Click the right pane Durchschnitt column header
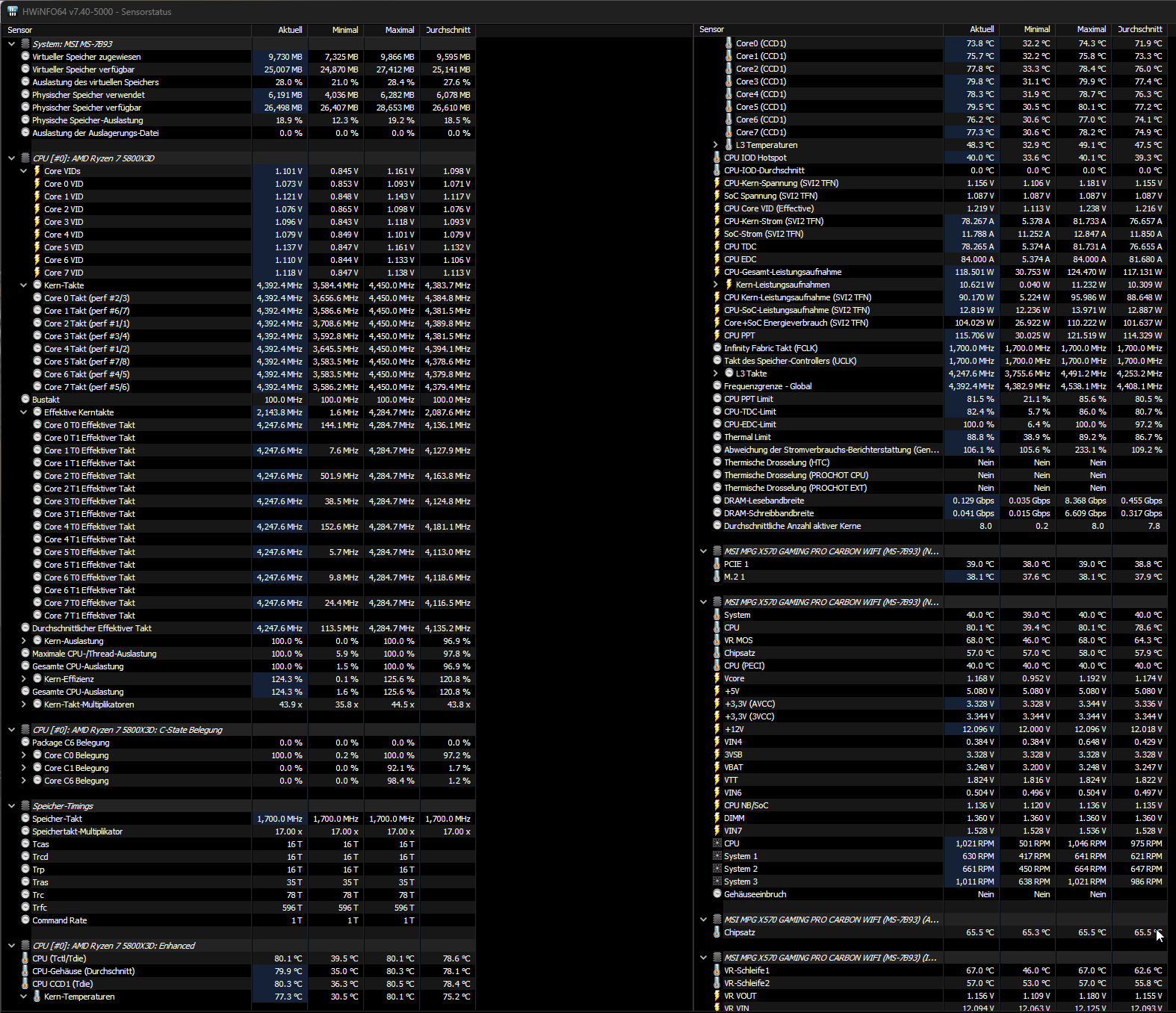 [x=1139, y=29]
